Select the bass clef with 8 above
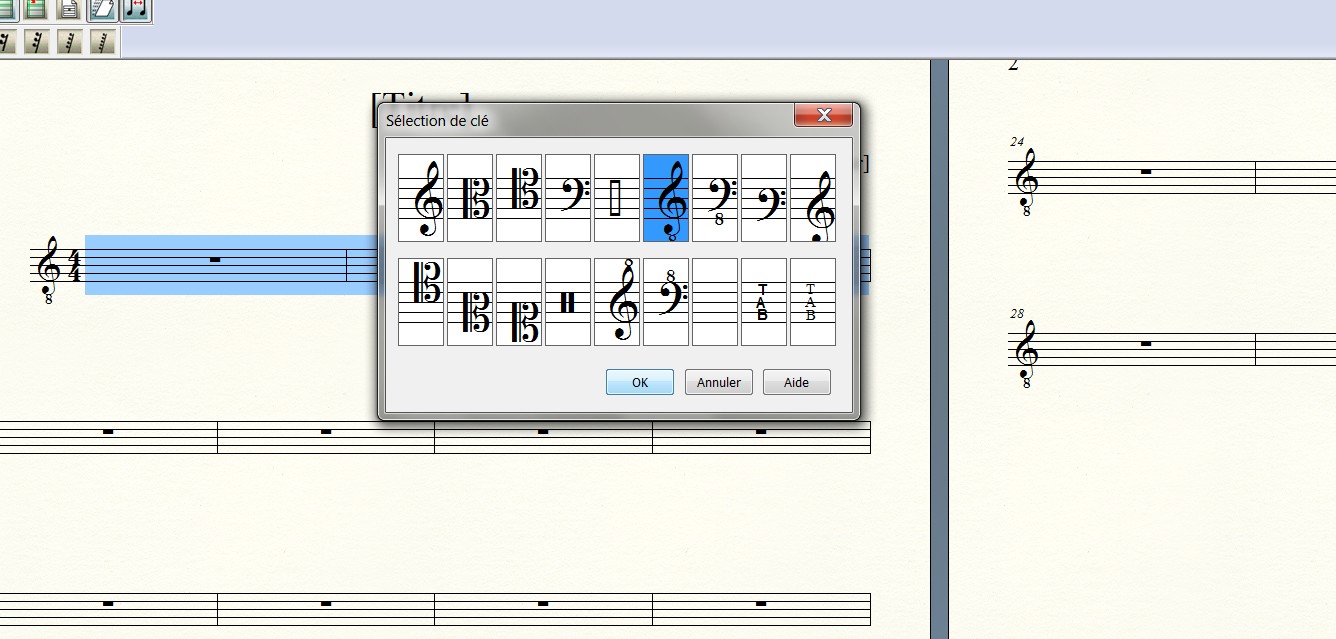This screenshot has height=639, width=1336. 666,302
